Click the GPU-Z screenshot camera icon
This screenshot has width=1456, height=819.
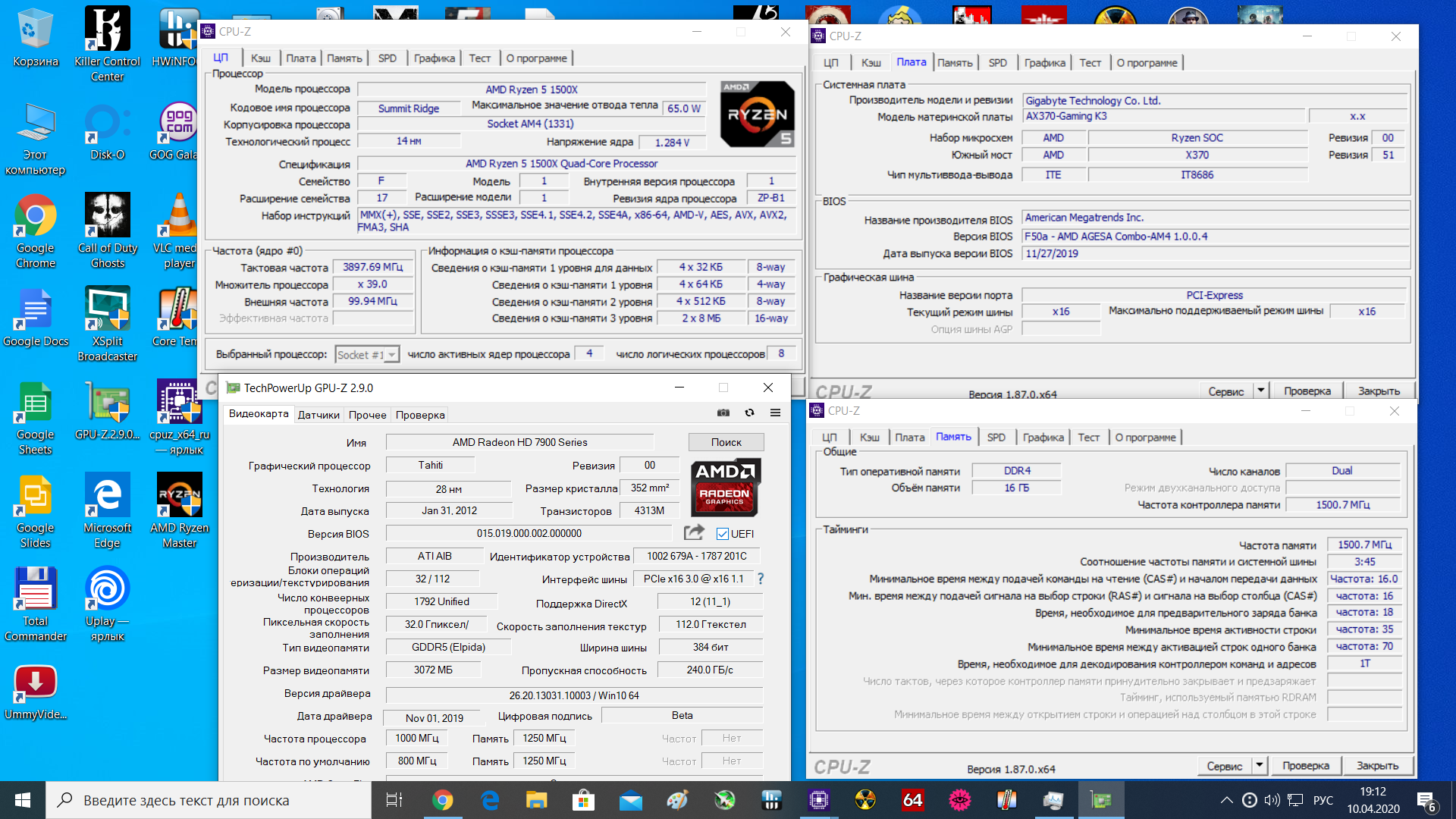click(x=723, y=413)
